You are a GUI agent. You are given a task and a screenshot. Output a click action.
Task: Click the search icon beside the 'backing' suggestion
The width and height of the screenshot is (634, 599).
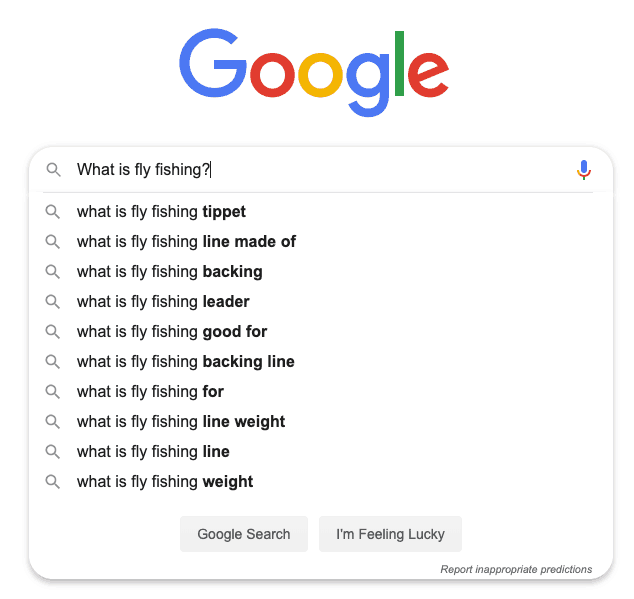coord(52,272)
